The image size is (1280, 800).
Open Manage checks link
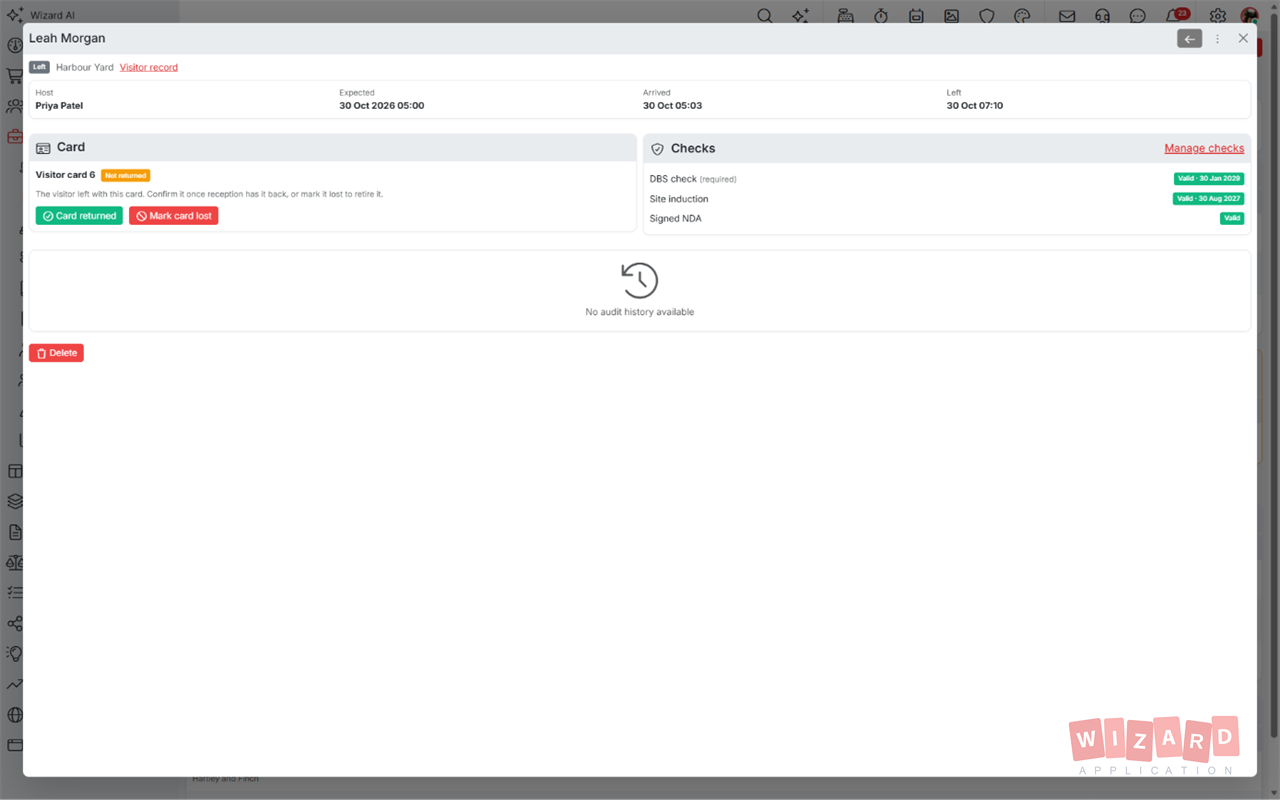(x=1204, y=148)
